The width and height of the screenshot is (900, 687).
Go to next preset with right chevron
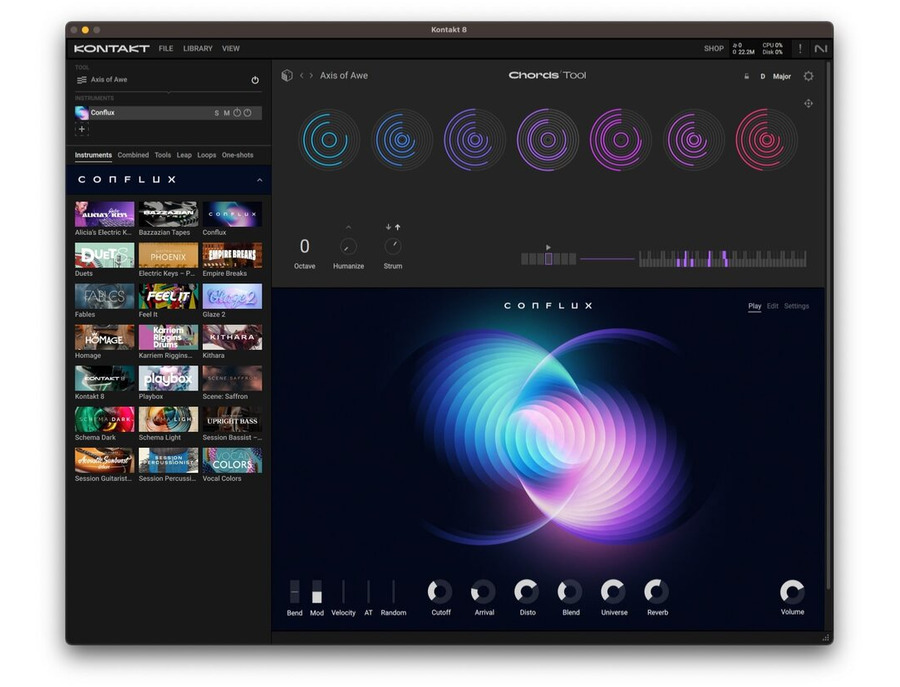(311, 75)
